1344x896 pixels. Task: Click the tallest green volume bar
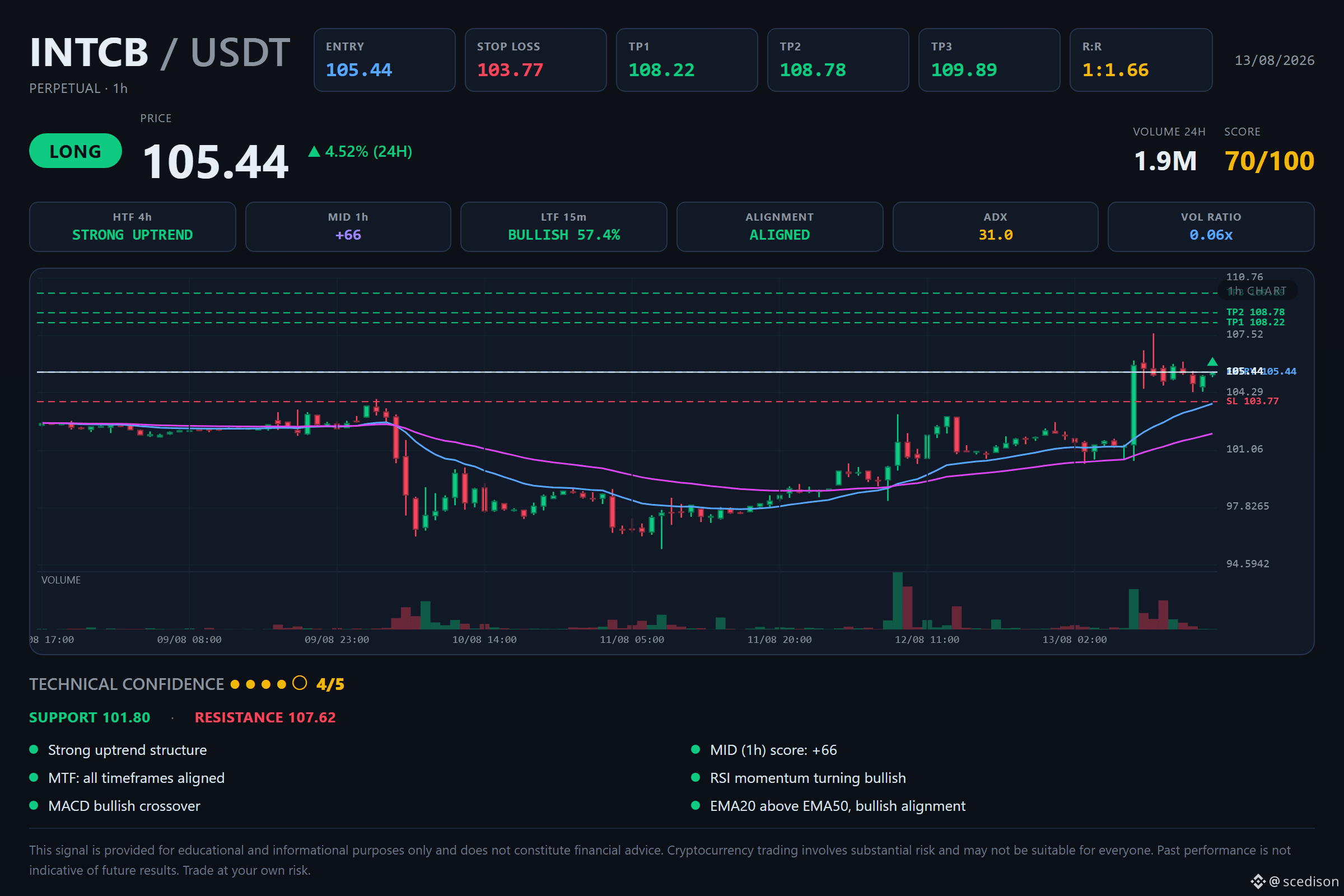tap(897, 600)
